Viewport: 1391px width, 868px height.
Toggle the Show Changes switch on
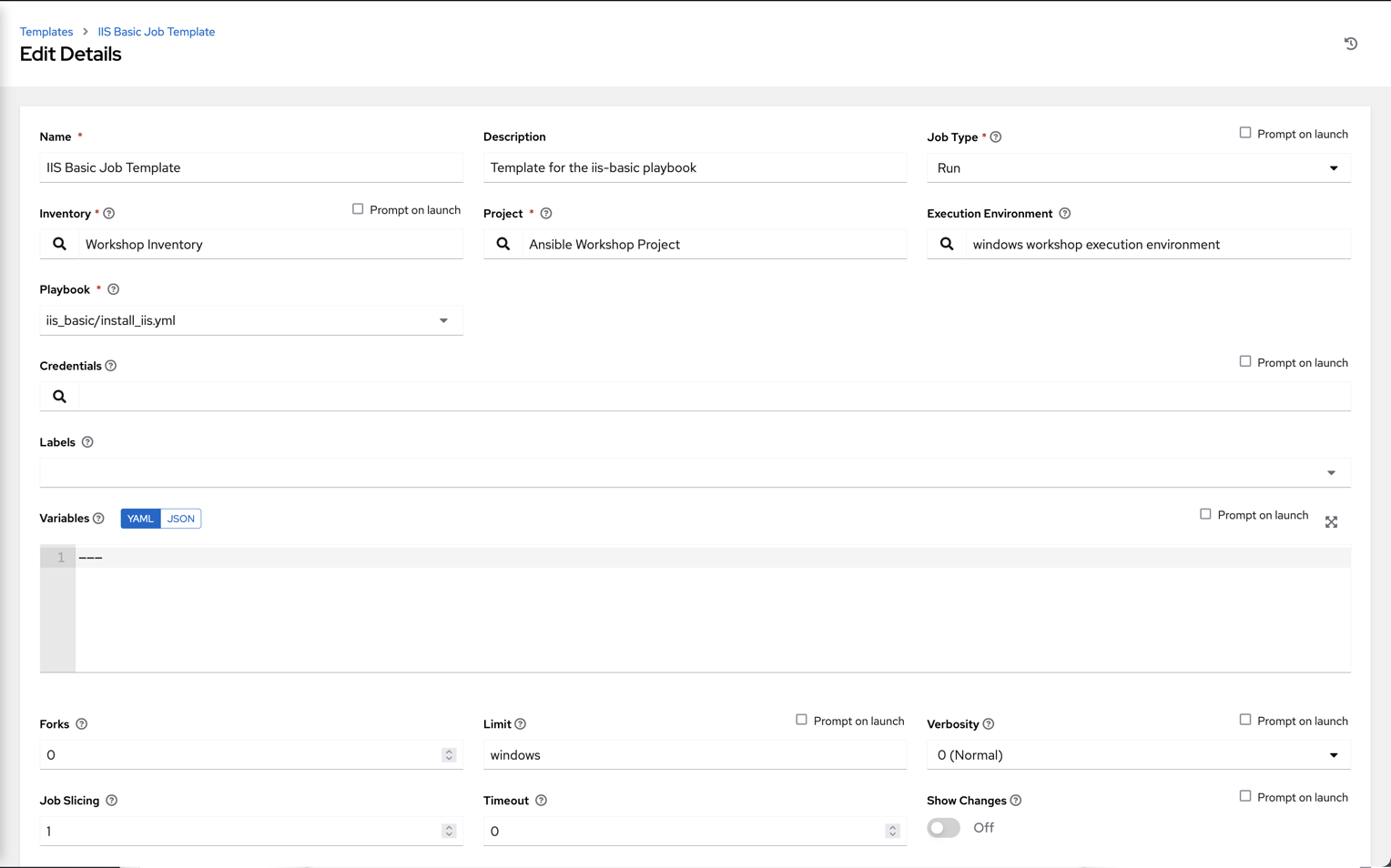pos(944,828)
